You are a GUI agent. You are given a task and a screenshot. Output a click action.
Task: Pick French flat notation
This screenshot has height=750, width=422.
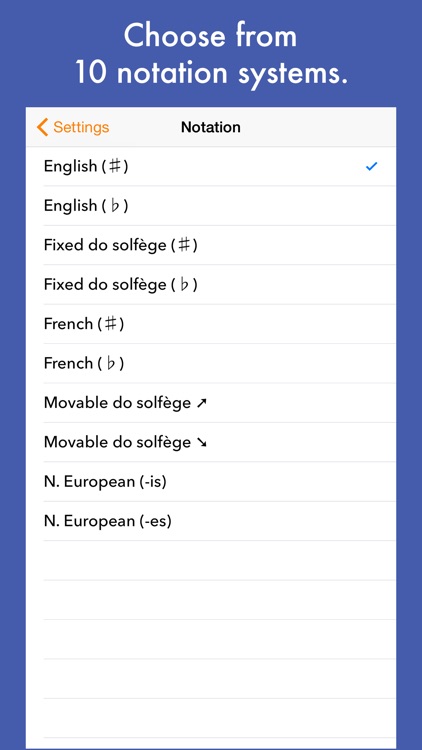coord(211,364)
